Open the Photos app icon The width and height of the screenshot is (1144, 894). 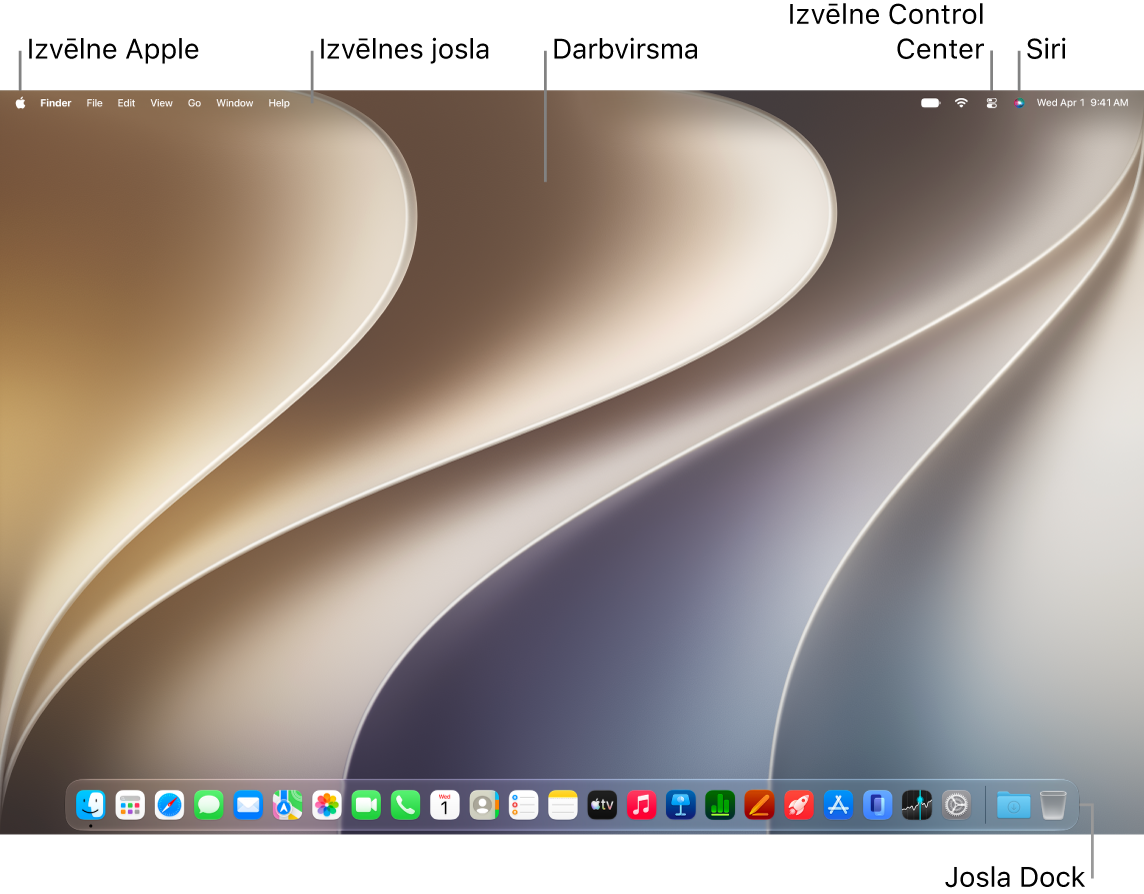pyautogui.click(x=327, y=805)
